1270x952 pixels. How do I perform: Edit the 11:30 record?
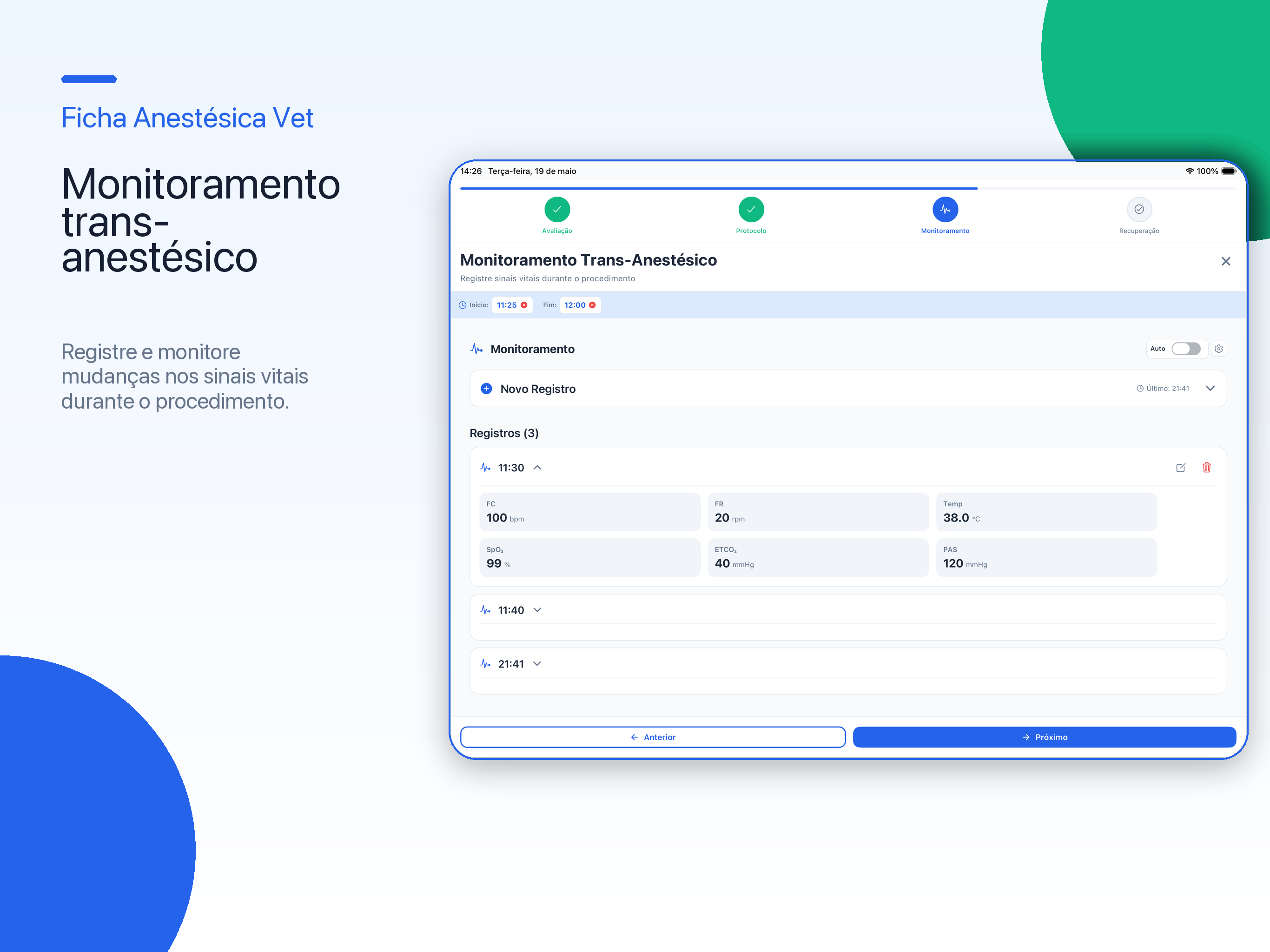point(1181,467)
